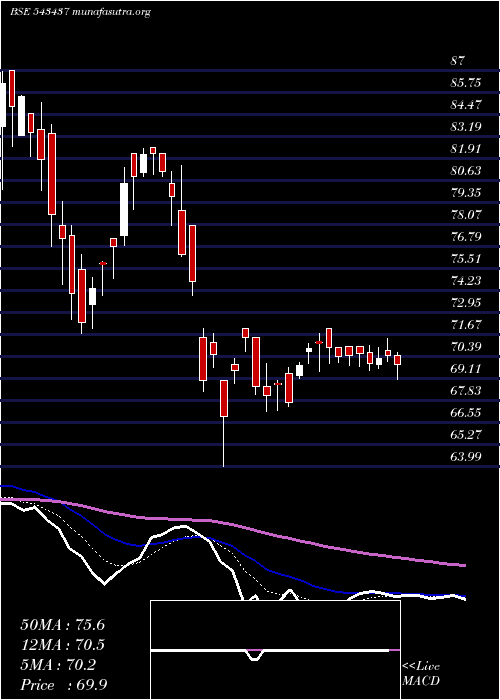500x700 pixels.
Task: Select the 80.63 price axis label
Action: (x=466, y=171)
